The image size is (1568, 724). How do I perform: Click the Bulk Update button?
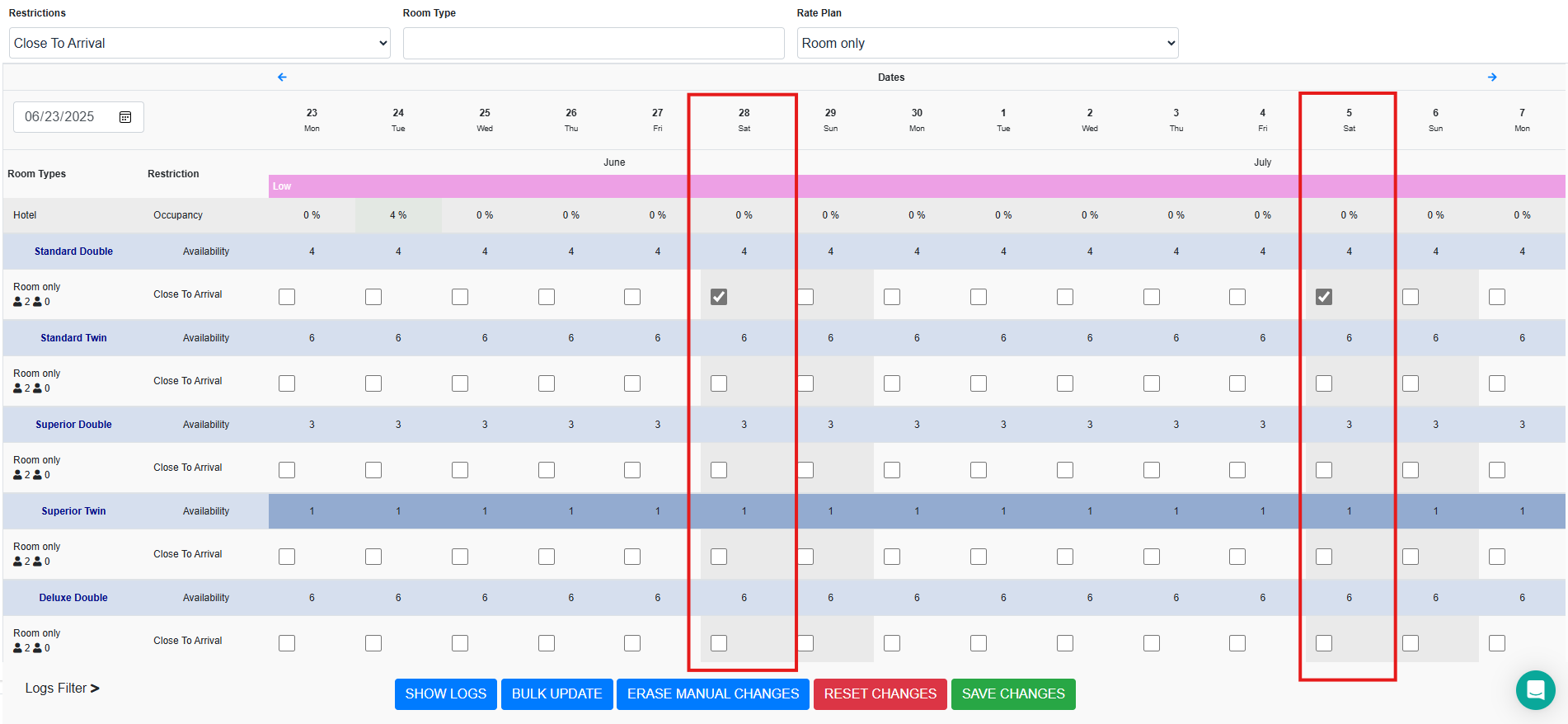pos(556,693)
